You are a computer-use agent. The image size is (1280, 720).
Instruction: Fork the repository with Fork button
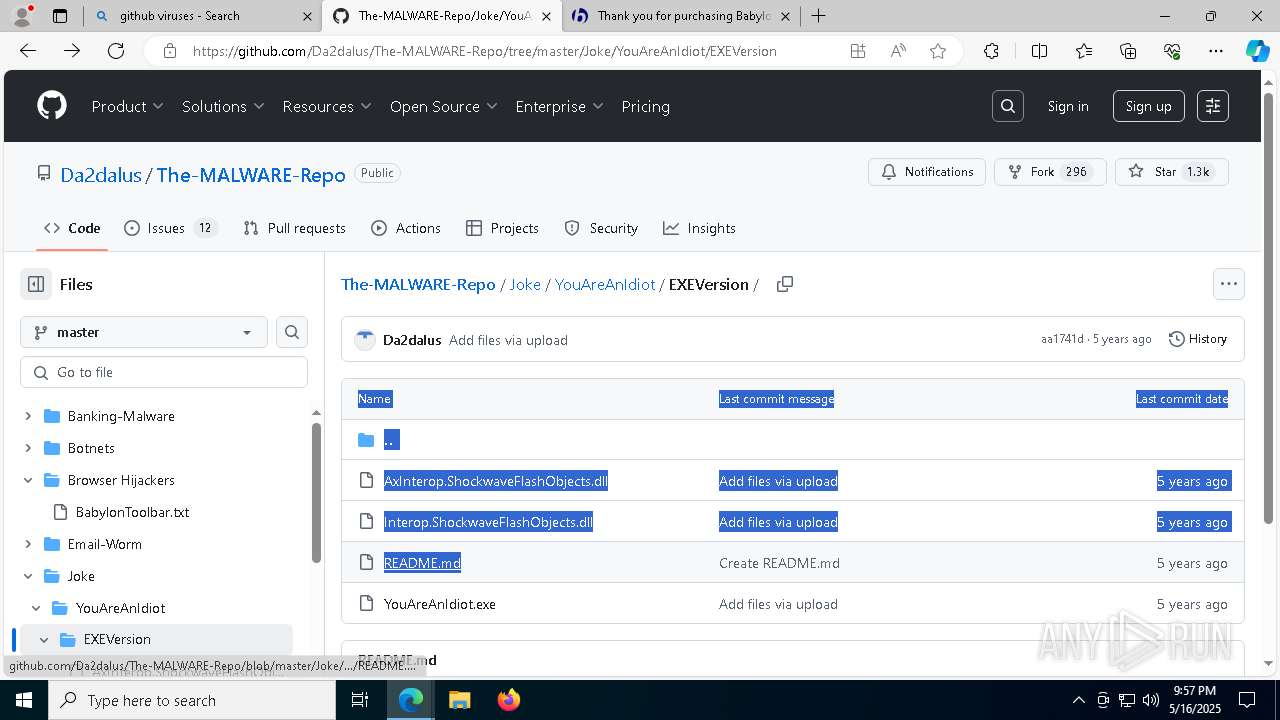click(x=1050, y=172)
